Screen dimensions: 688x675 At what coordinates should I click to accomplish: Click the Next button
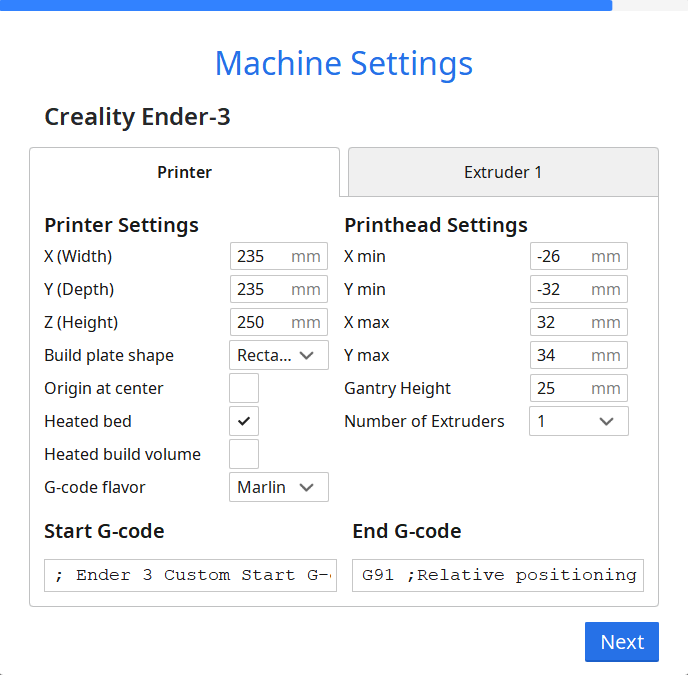pos(622,642)
